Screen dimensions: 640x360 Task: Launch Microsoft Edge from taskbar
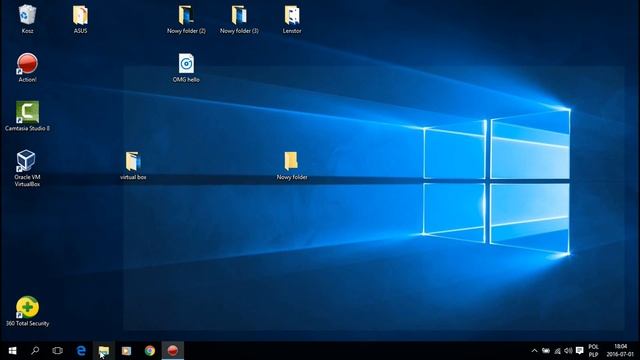pos(81,351)
